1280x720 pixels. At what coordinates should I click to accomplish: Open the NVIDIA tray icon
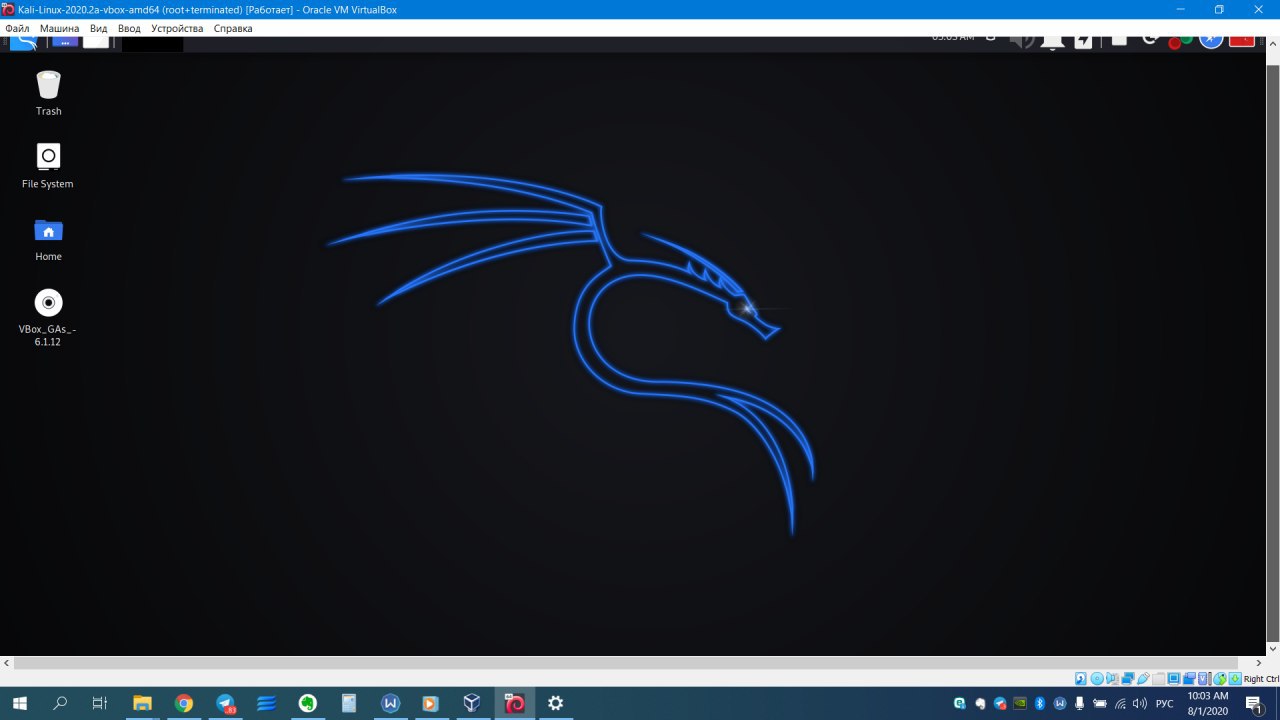pyautogui.click(x=1020, y=703)
